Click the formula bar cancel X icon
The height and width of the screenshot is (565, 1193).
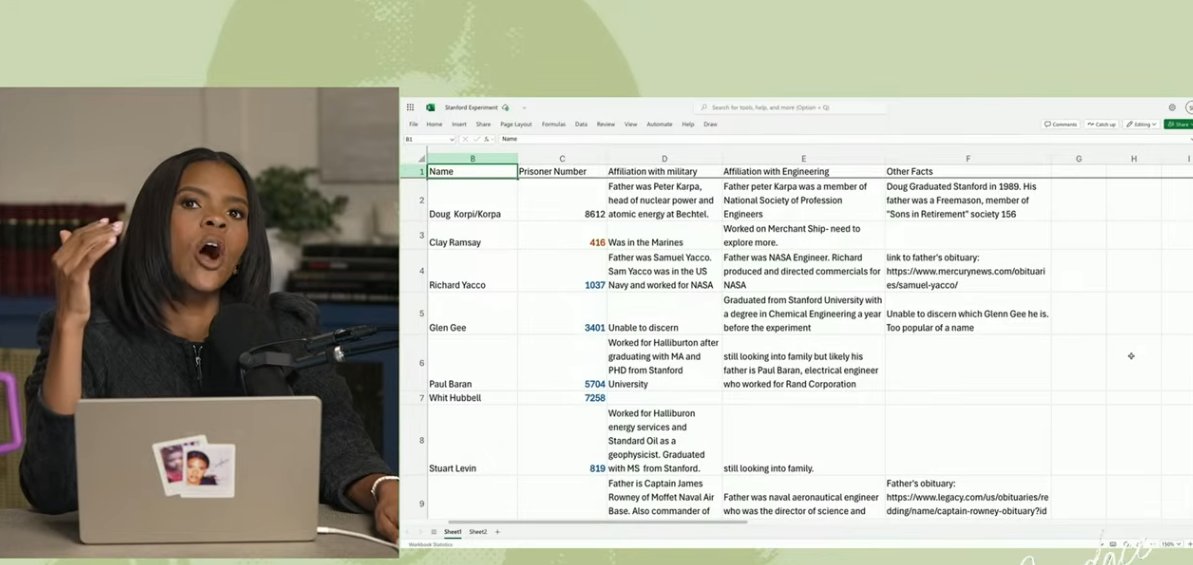point(465,139)
